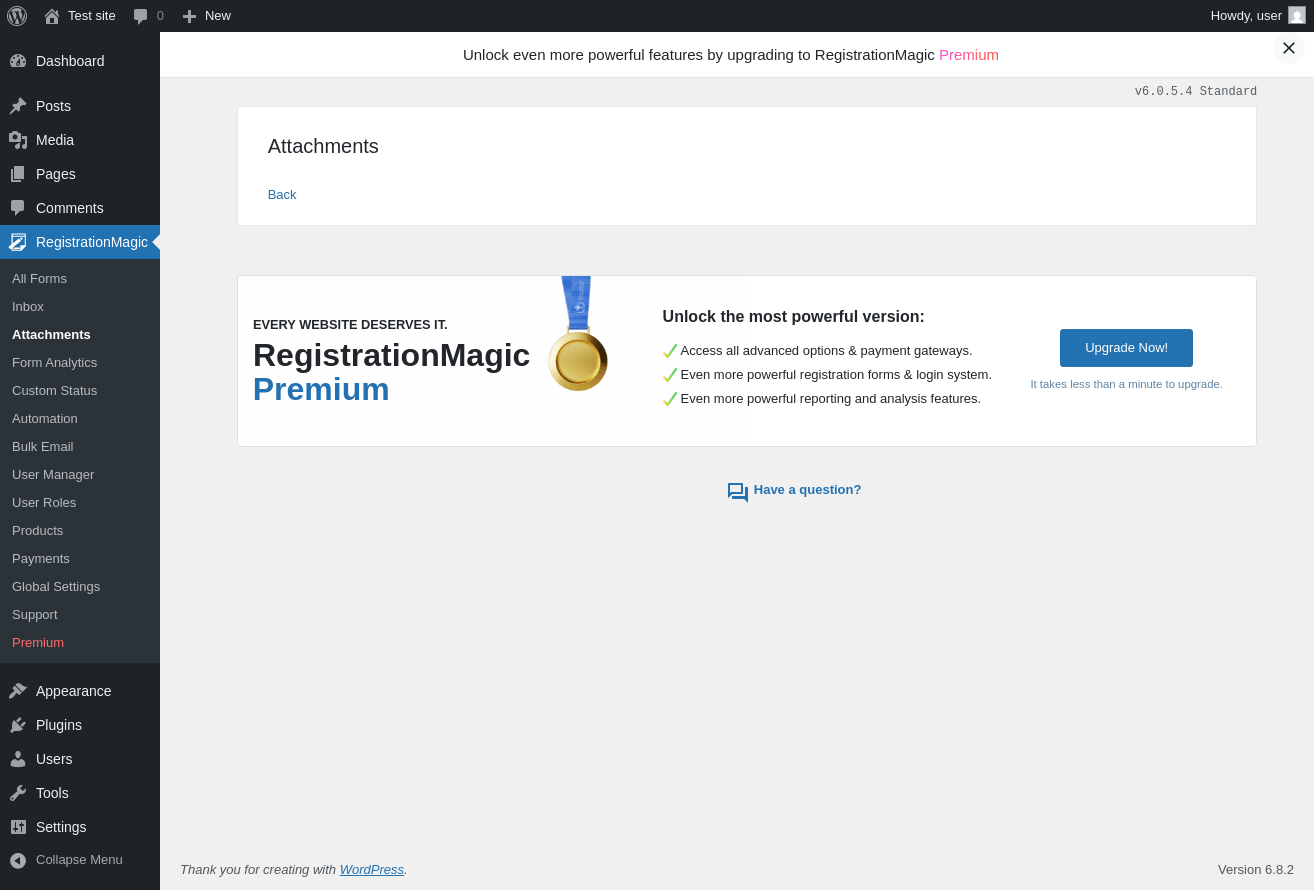
Task: Click the RegistrationMagic menu icon
Action: tap(18, 242)
